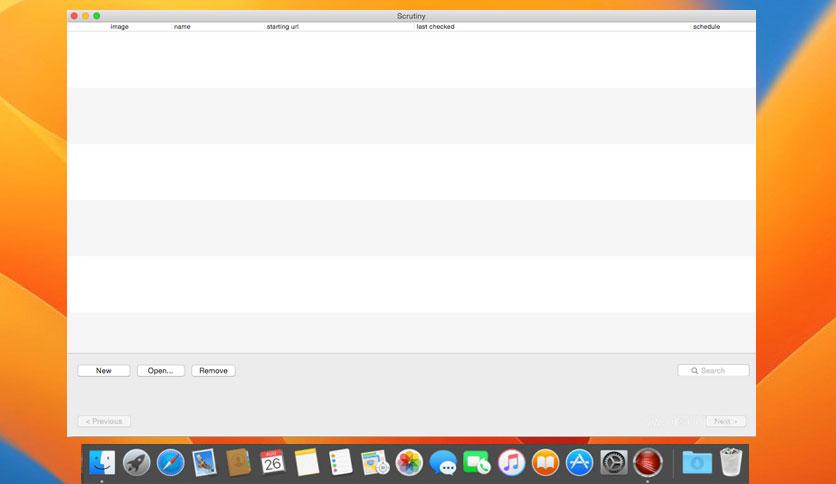
Task: Open FaceTime green icon in dock
Action: [477, 462]
